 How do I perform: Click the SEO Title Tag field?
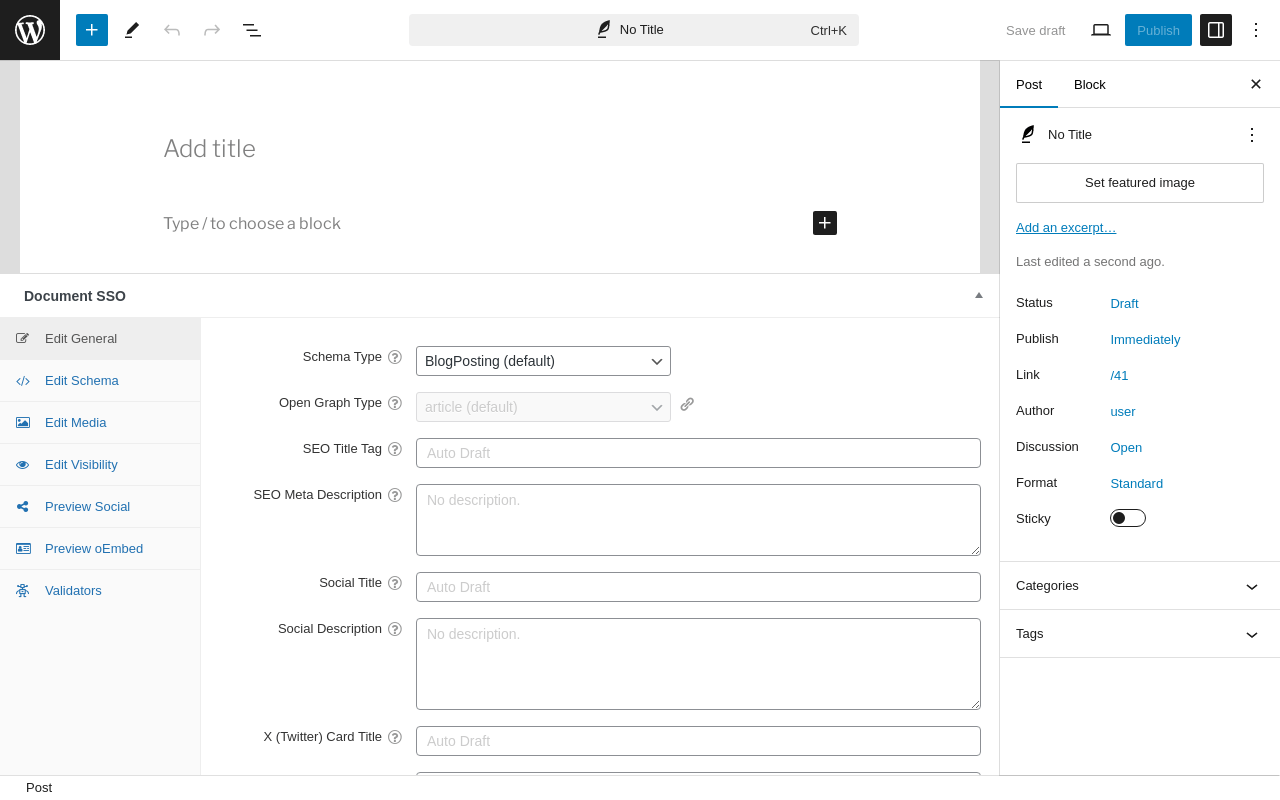click(698, 453)
